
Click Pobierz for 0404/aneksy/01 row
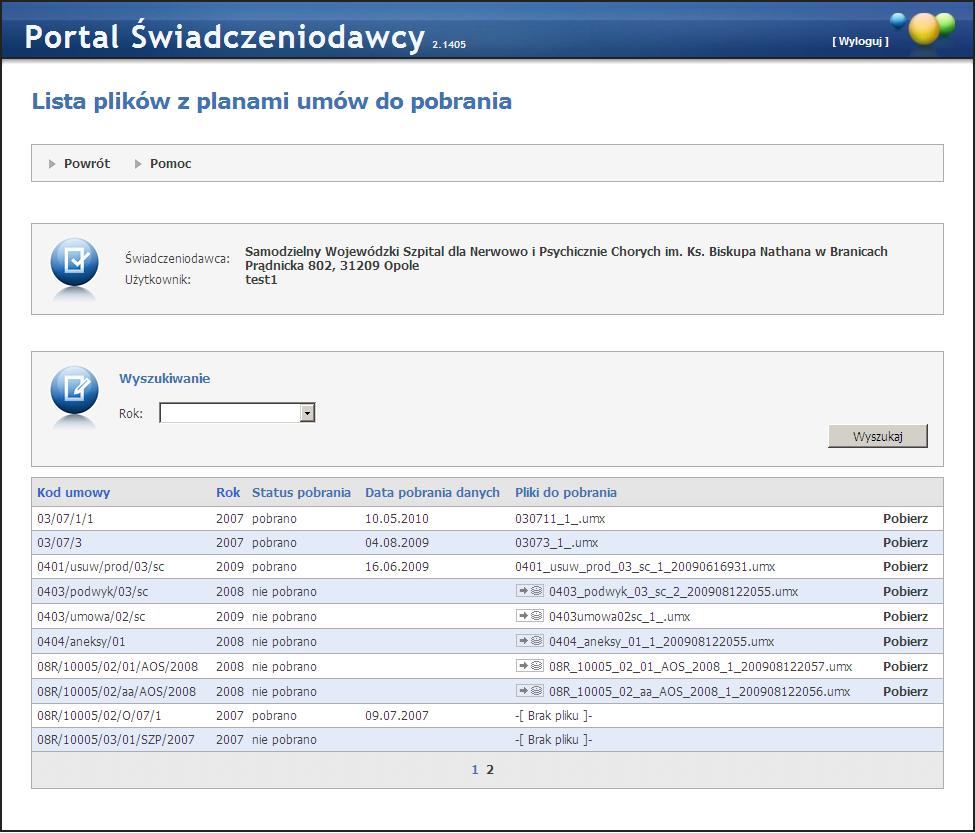point(905,642)
